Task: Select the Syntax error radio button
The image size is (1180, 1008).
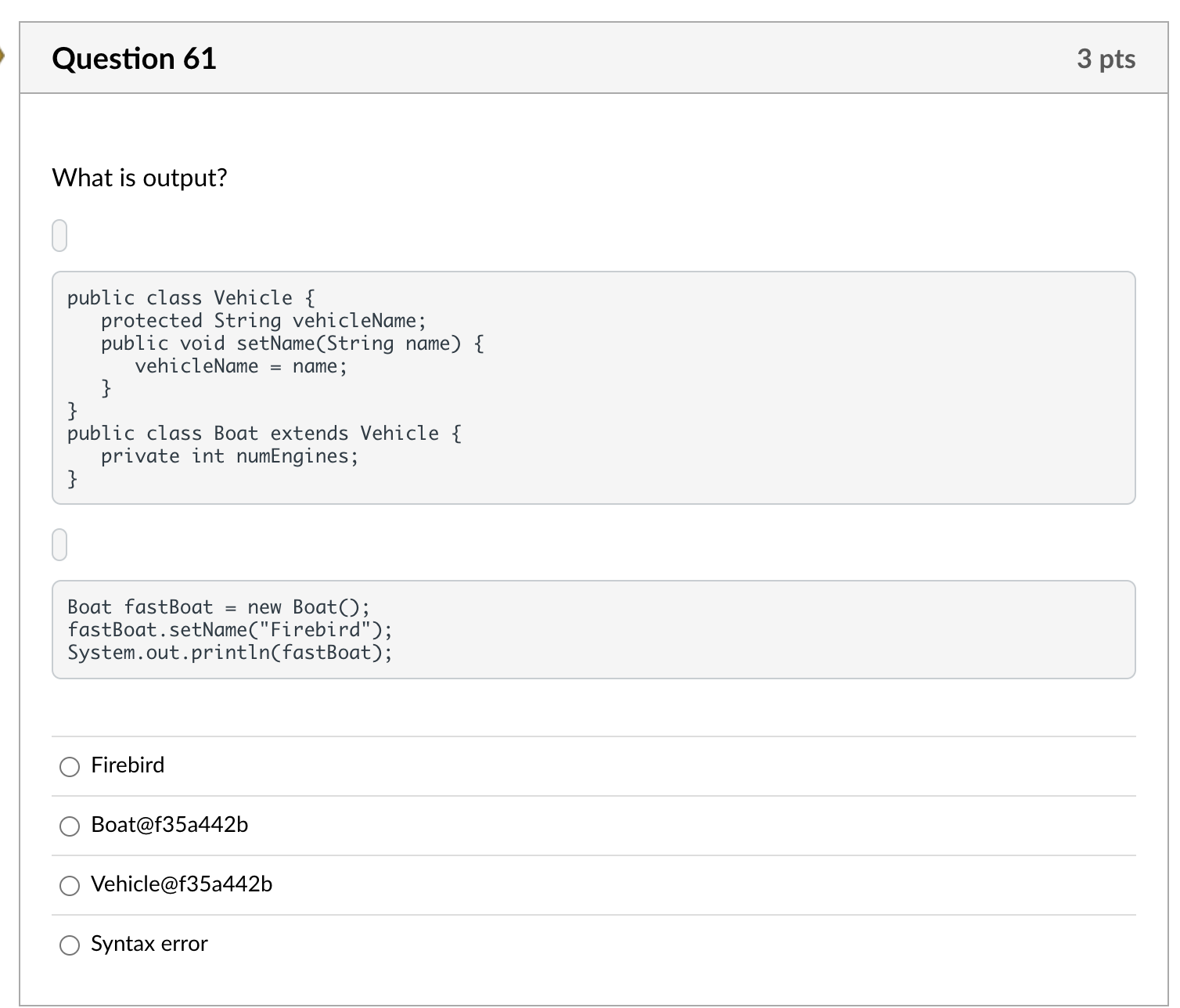Action: tap(70, 945)
